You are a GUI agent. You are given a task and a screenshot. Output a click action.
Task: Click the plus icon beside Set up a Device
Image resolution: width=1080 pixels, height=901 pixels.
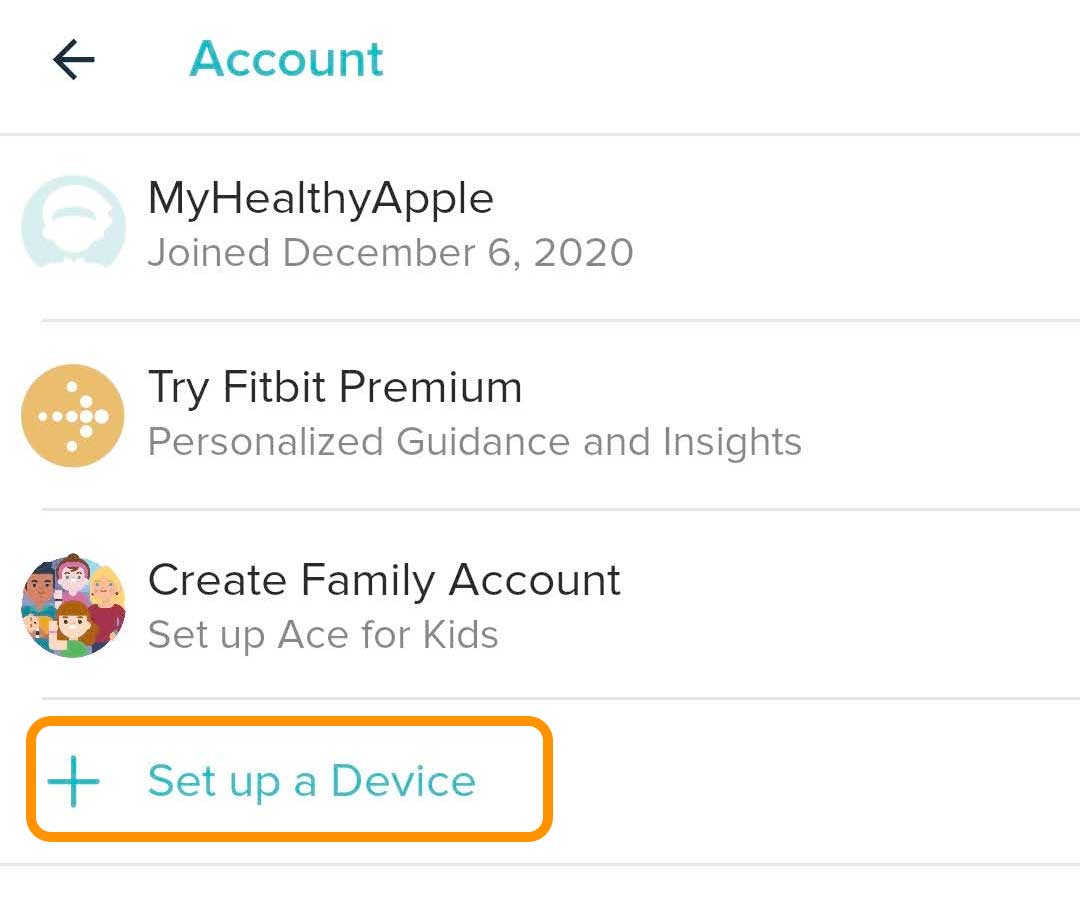(73, 781)
